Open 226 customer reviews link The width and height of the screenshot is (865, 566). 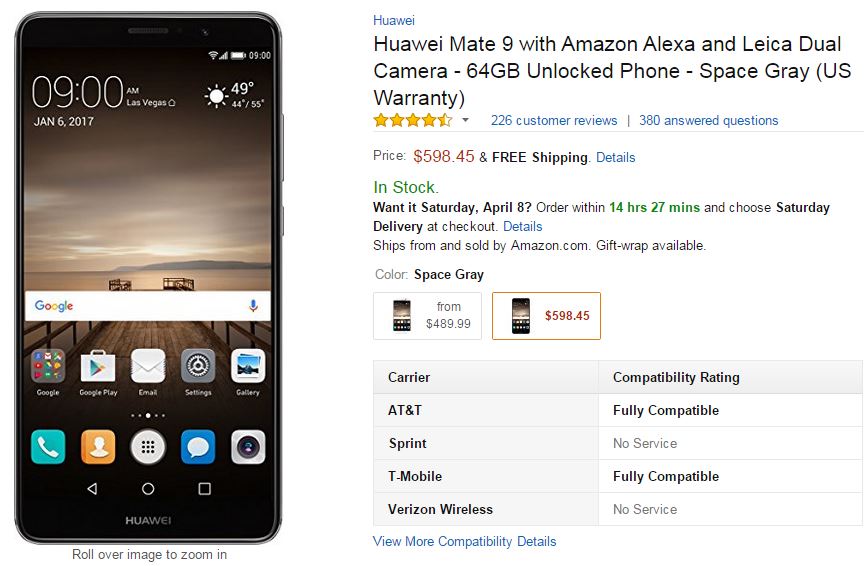[554, 120]
